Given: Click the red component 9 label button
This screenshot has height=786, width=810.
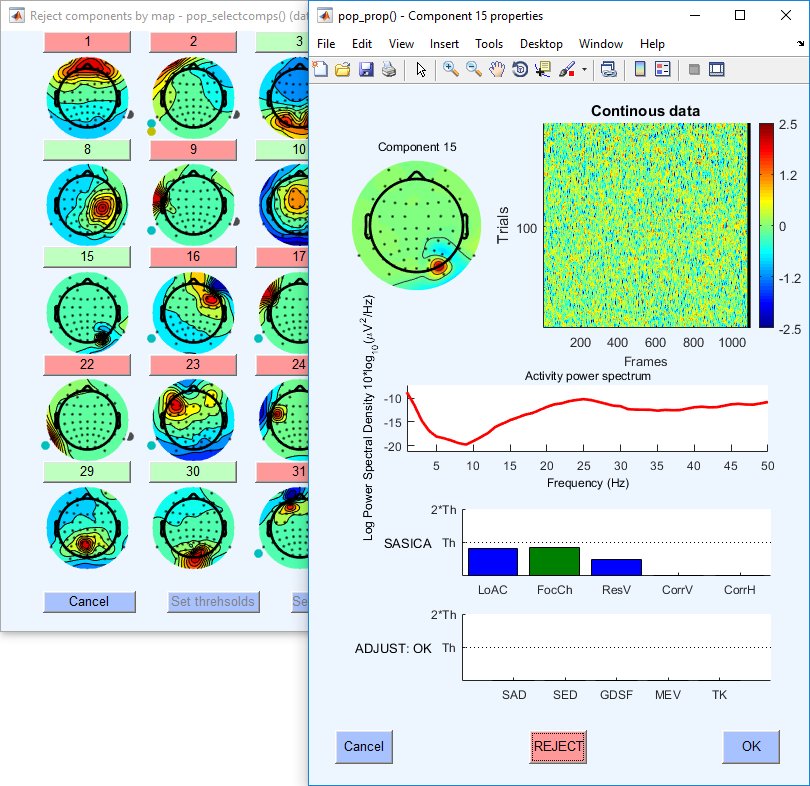Looking at the screenshot, I should [x=193, y=149].
